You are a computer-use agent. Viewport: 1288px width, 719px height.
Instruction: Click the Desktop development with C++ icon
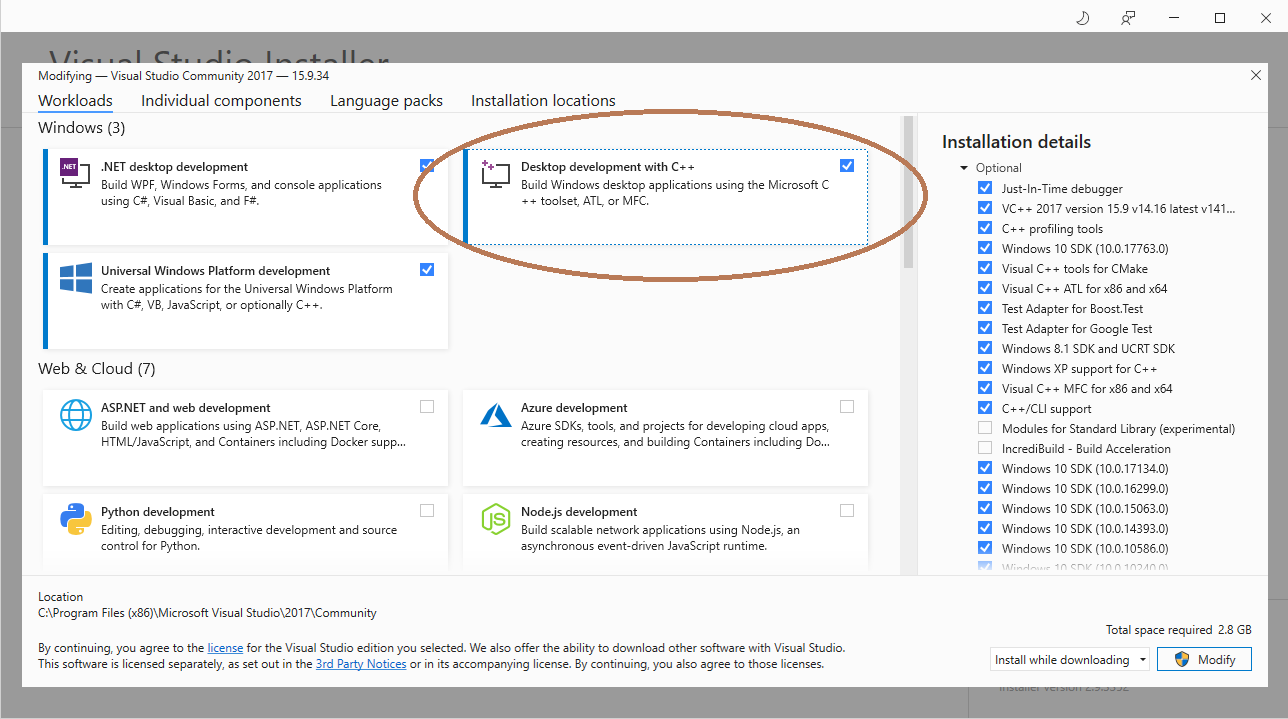tap(496, 174)
